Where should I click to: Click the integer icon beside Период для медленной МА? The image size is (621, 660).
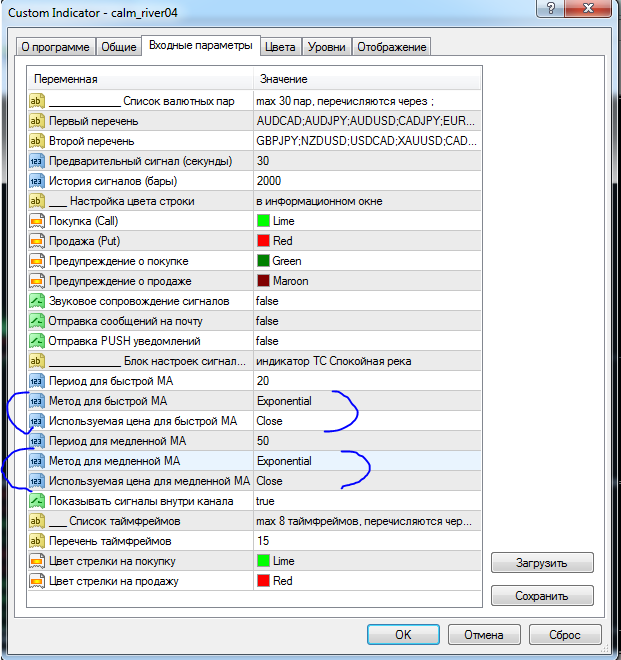click(37, 441)
